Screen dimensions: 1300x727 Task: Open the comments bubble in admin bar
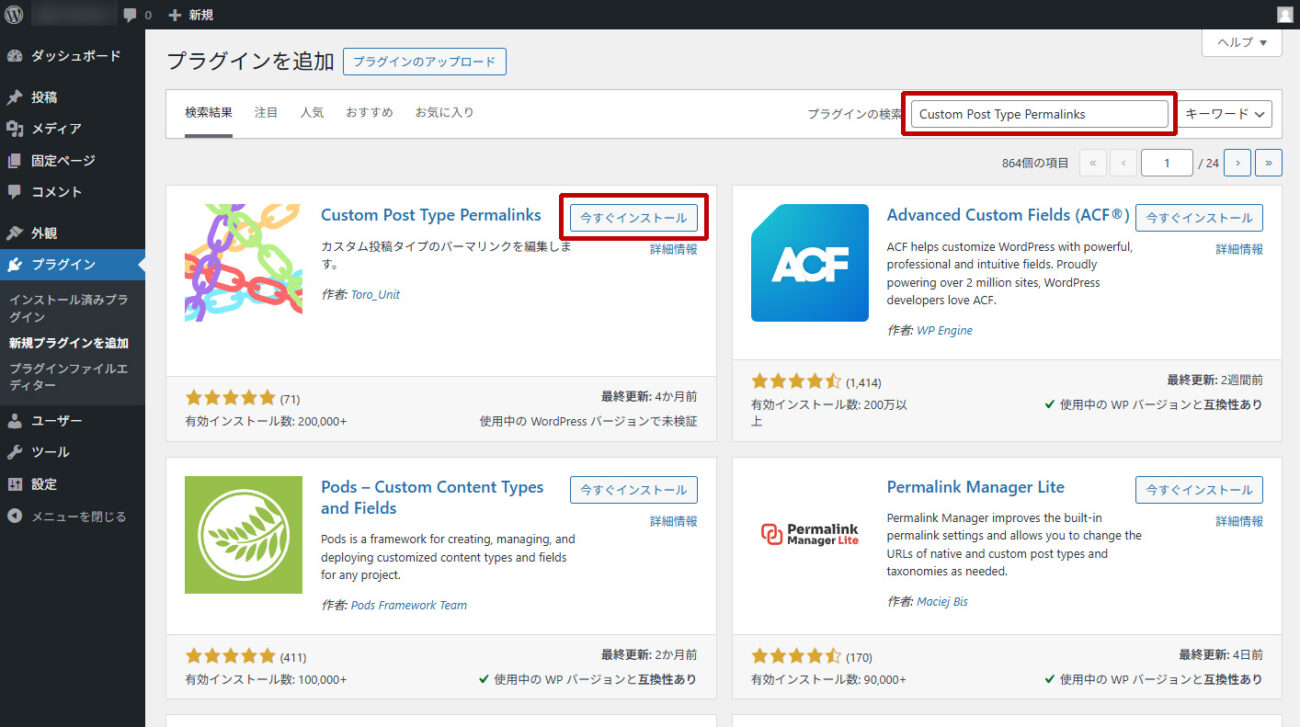tap(137, 15)
